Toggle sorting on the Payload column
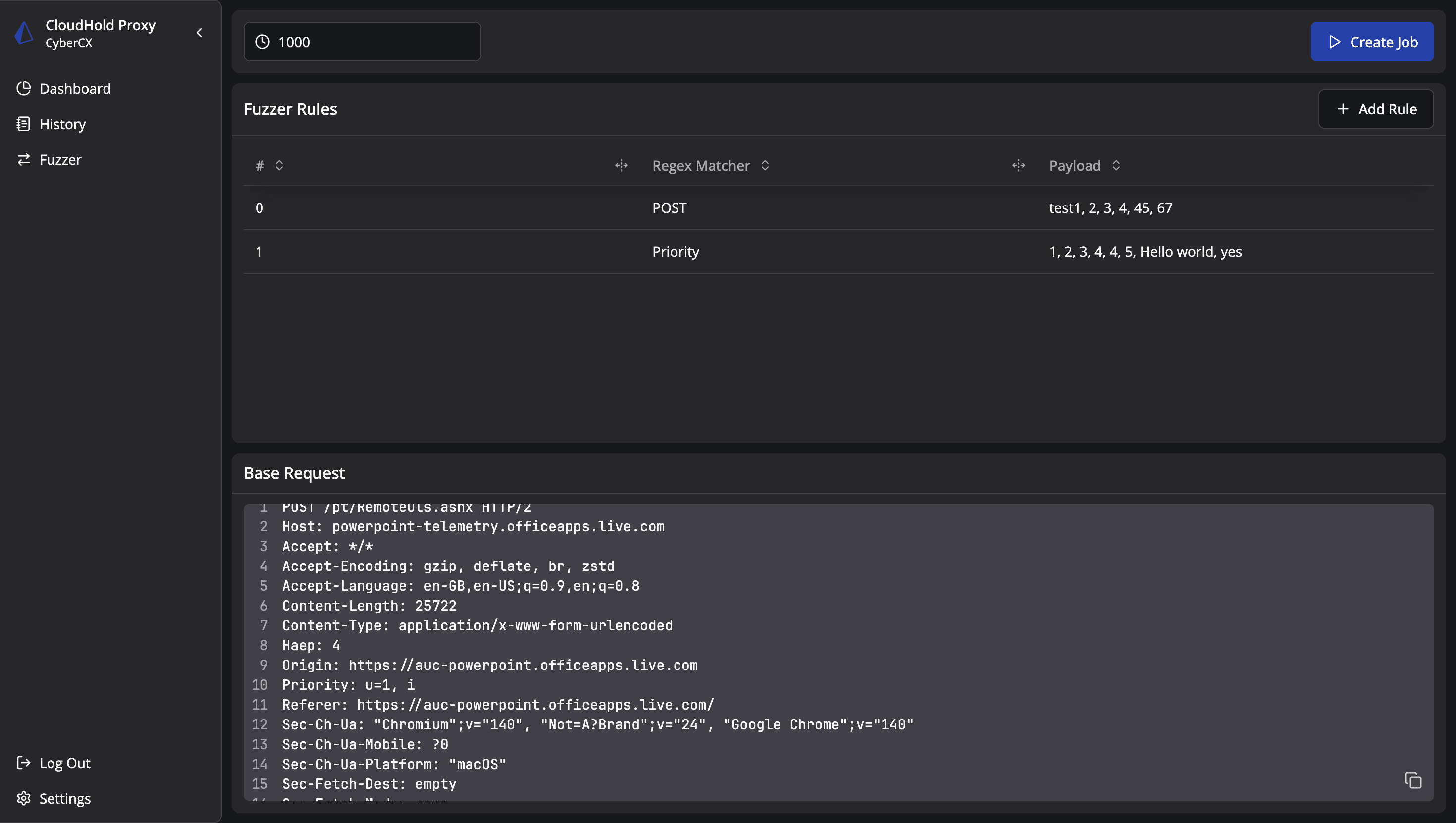 coord(1117,165)
